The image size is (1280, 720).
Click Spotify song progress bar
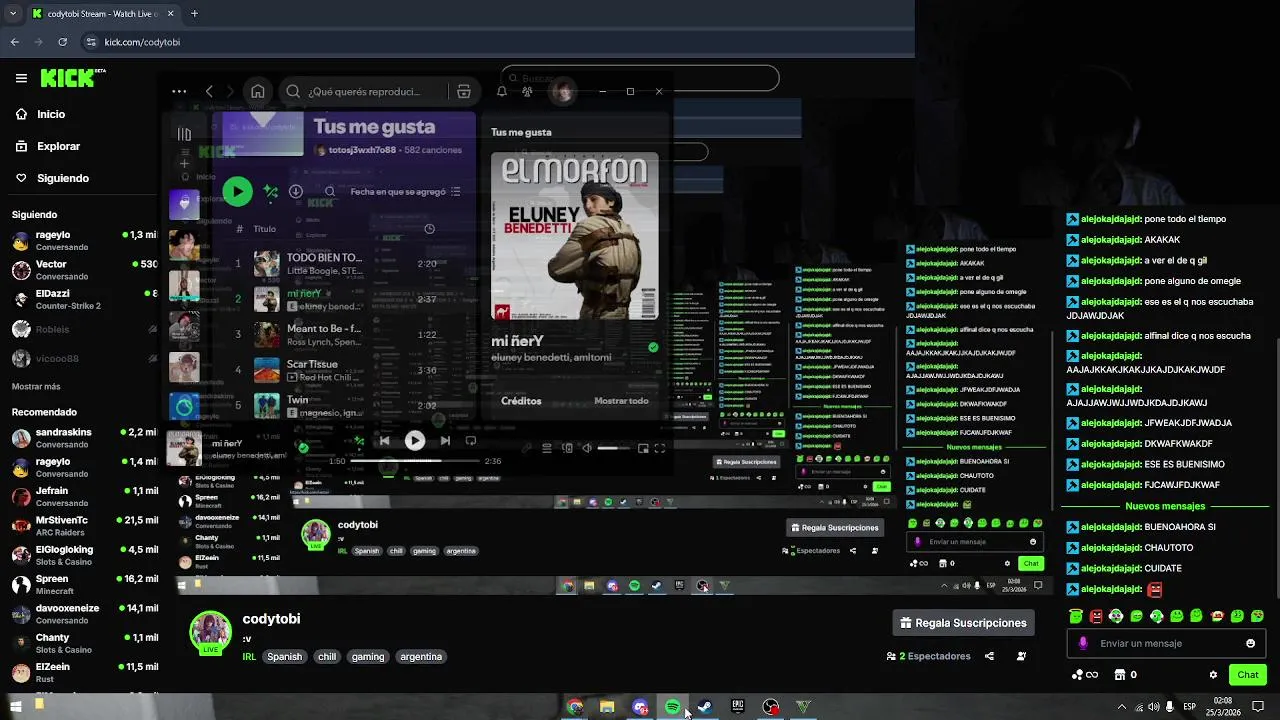(x=414, y=461)
